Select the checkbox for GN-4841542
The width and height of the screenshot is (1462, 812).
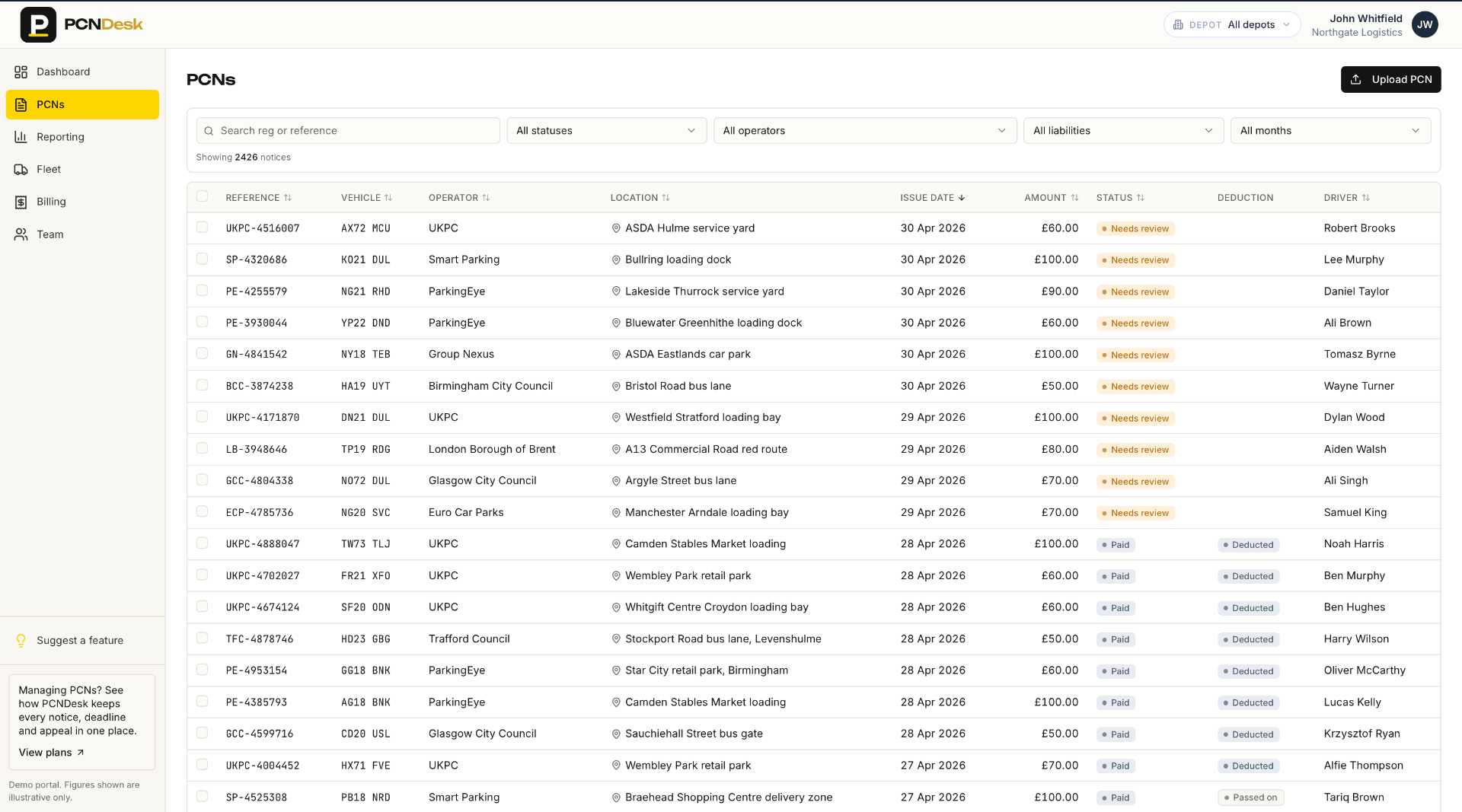tap(202, 354)
